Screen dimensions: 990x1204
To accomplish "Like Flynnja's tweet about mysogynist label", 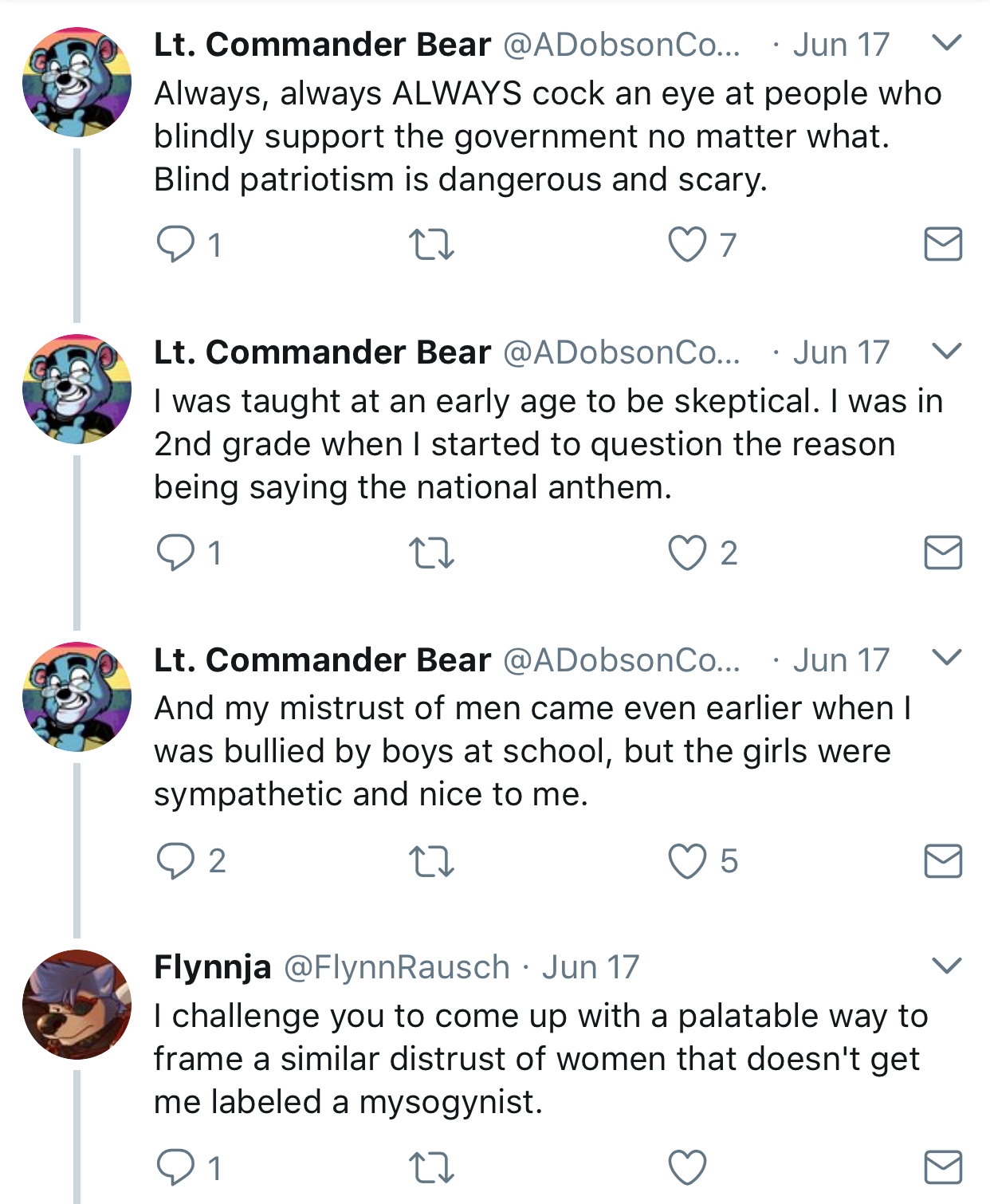I will pos(687,1168).
